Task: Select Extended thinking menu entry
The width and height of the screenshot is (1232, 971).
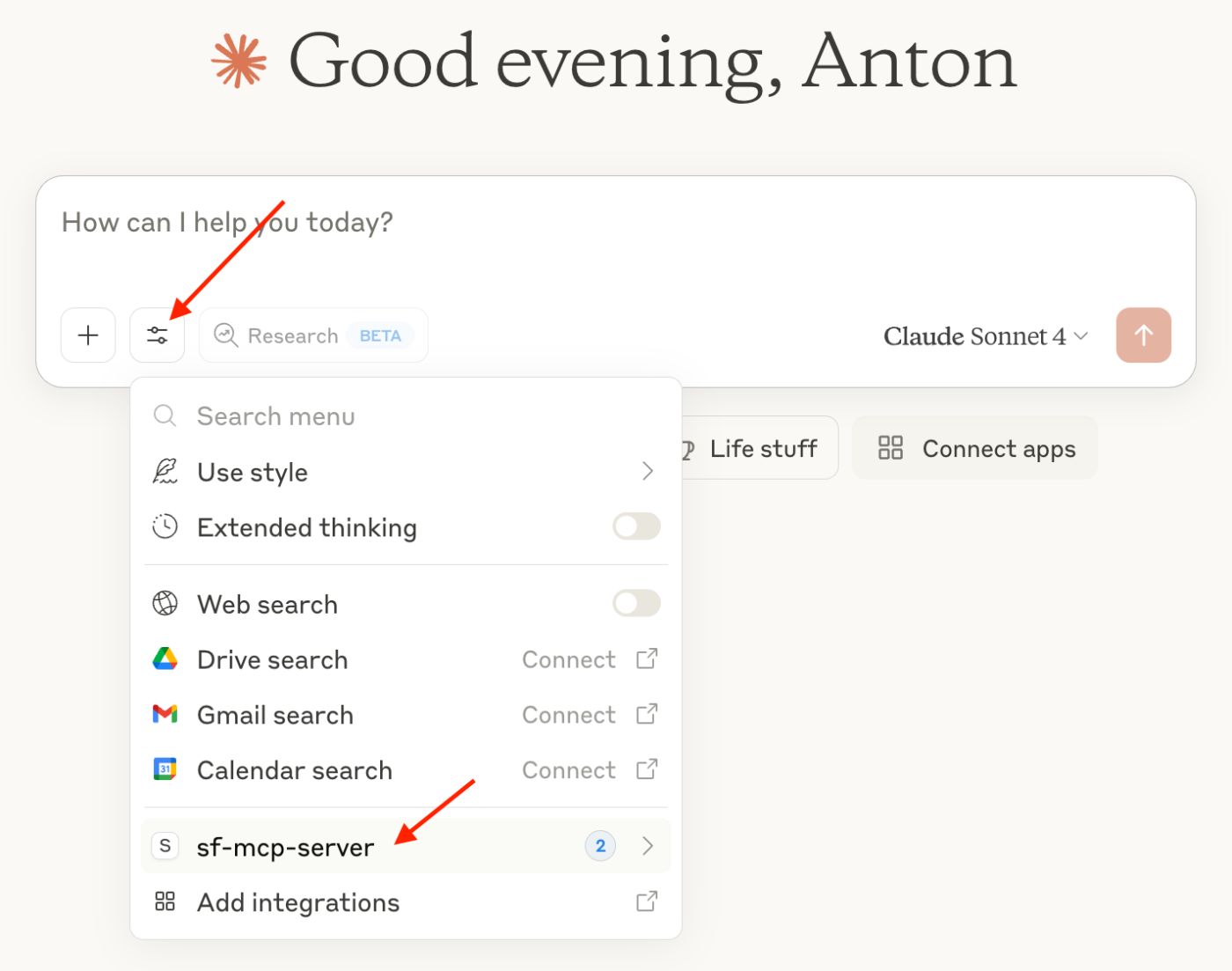Action: point(406,526)
